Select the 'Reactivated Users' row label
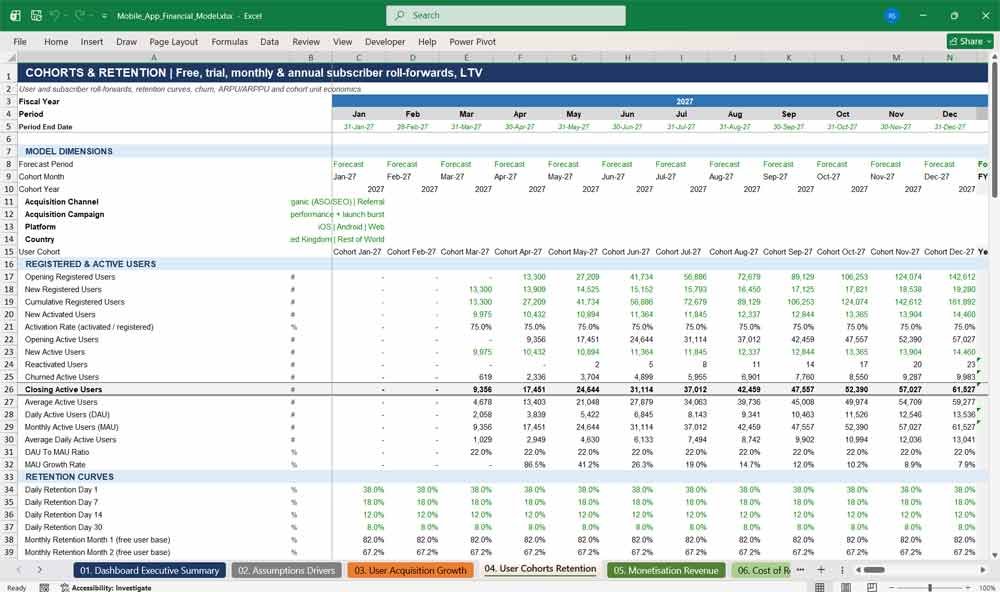 tap(56, 364)
